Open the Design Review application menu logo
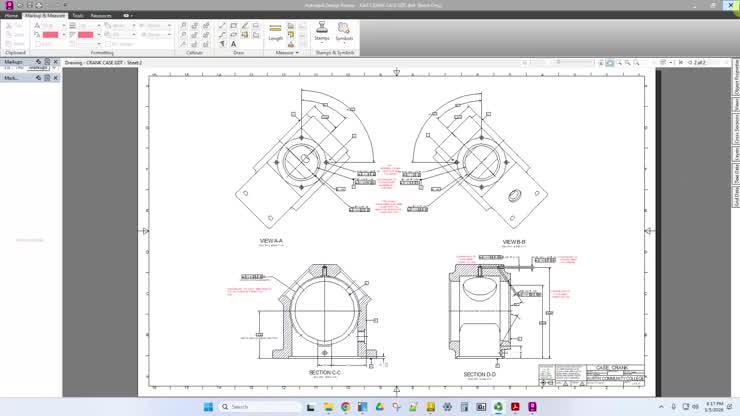Viewport: 740px width, 416px height. click(x=9, y=5)
